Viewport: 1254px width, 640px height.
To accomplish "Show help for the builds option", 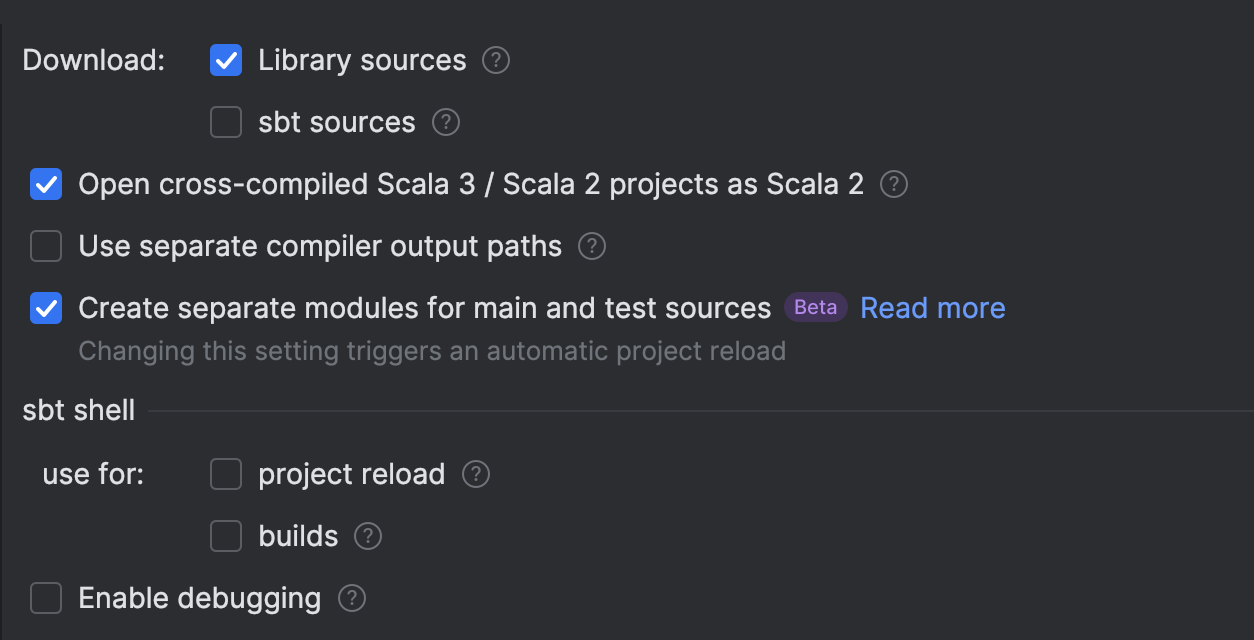I will tap(366, 536).
